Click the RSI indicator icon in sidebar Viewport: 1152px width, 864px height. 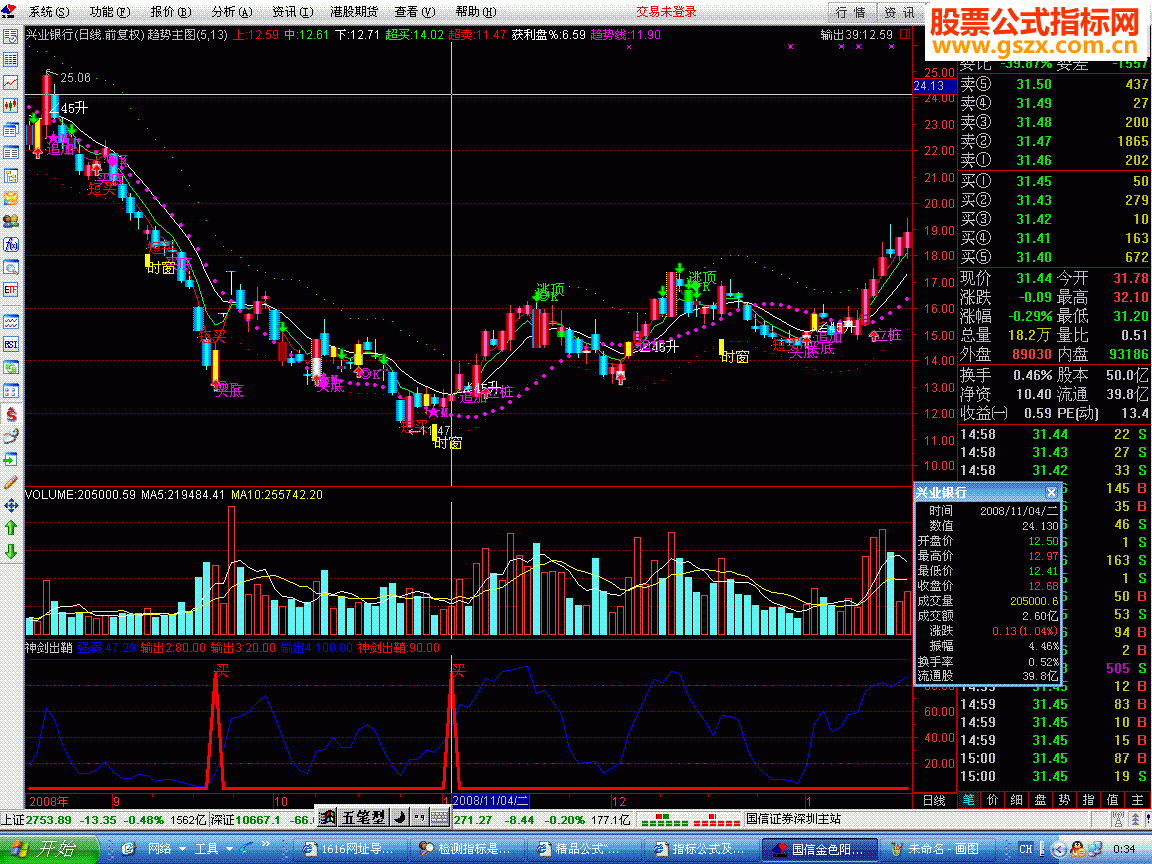click(x=11, y=344)
